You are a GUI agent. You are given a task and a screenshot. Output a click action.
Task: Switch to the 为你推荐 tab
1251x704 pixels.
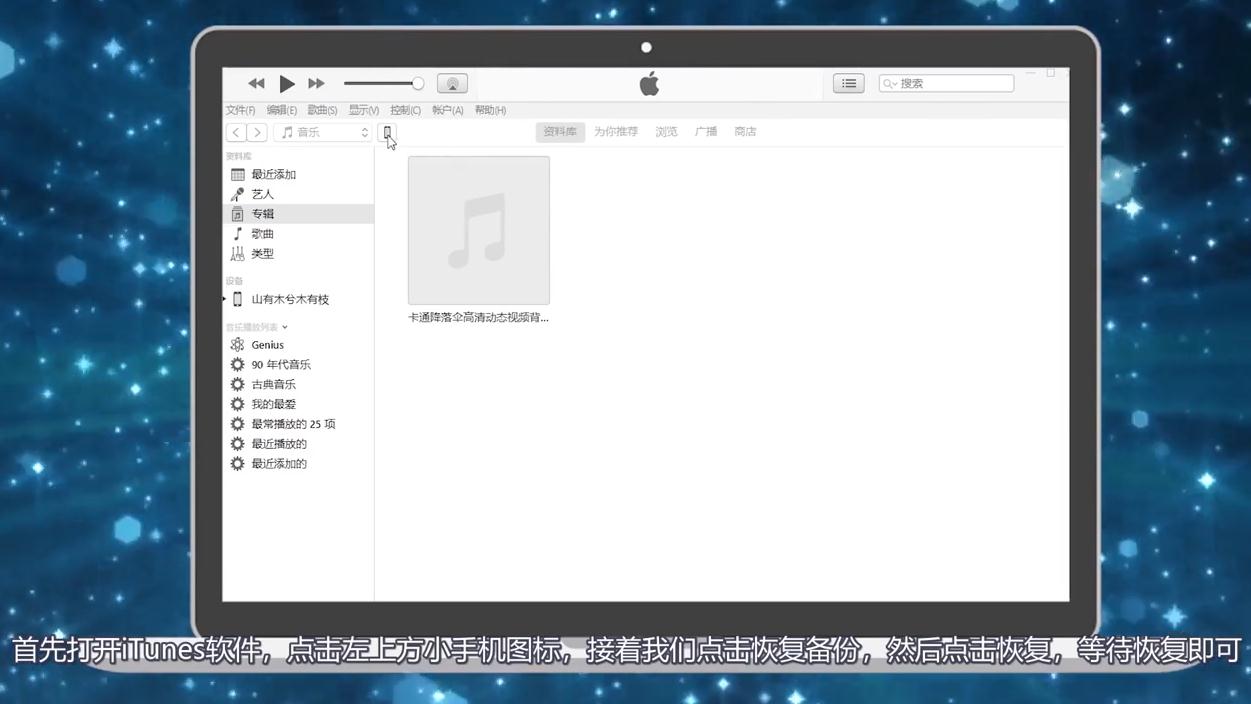616,132
